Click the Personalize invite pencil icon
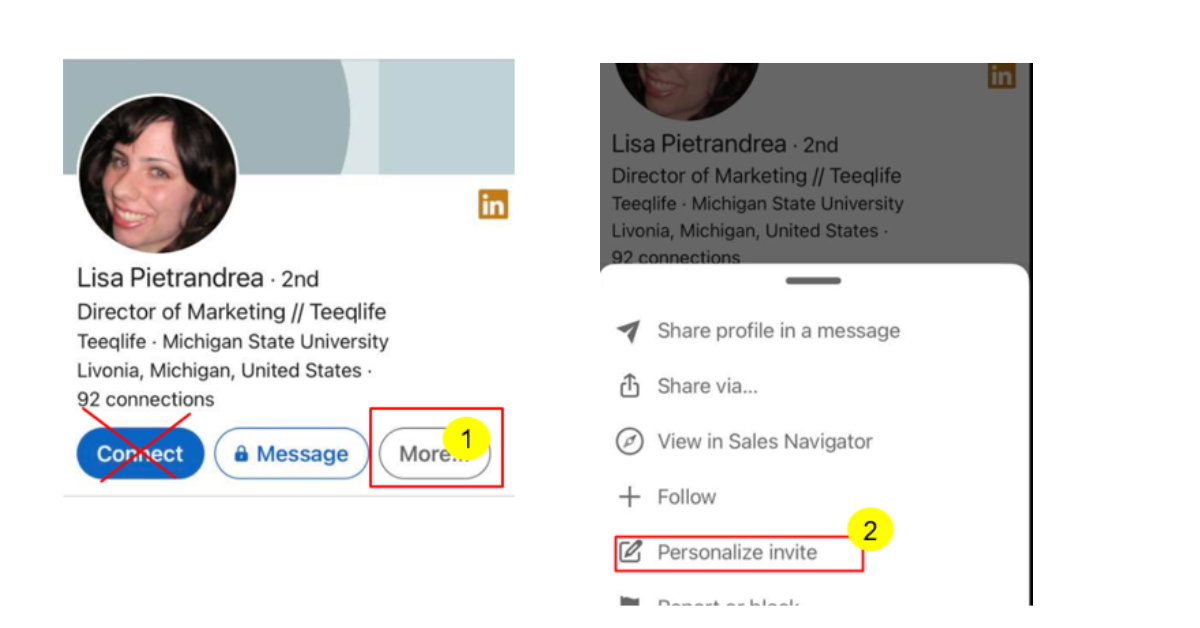Image resolution: width=1200 pixels, height=628 pixels. (x=629, y=552)
